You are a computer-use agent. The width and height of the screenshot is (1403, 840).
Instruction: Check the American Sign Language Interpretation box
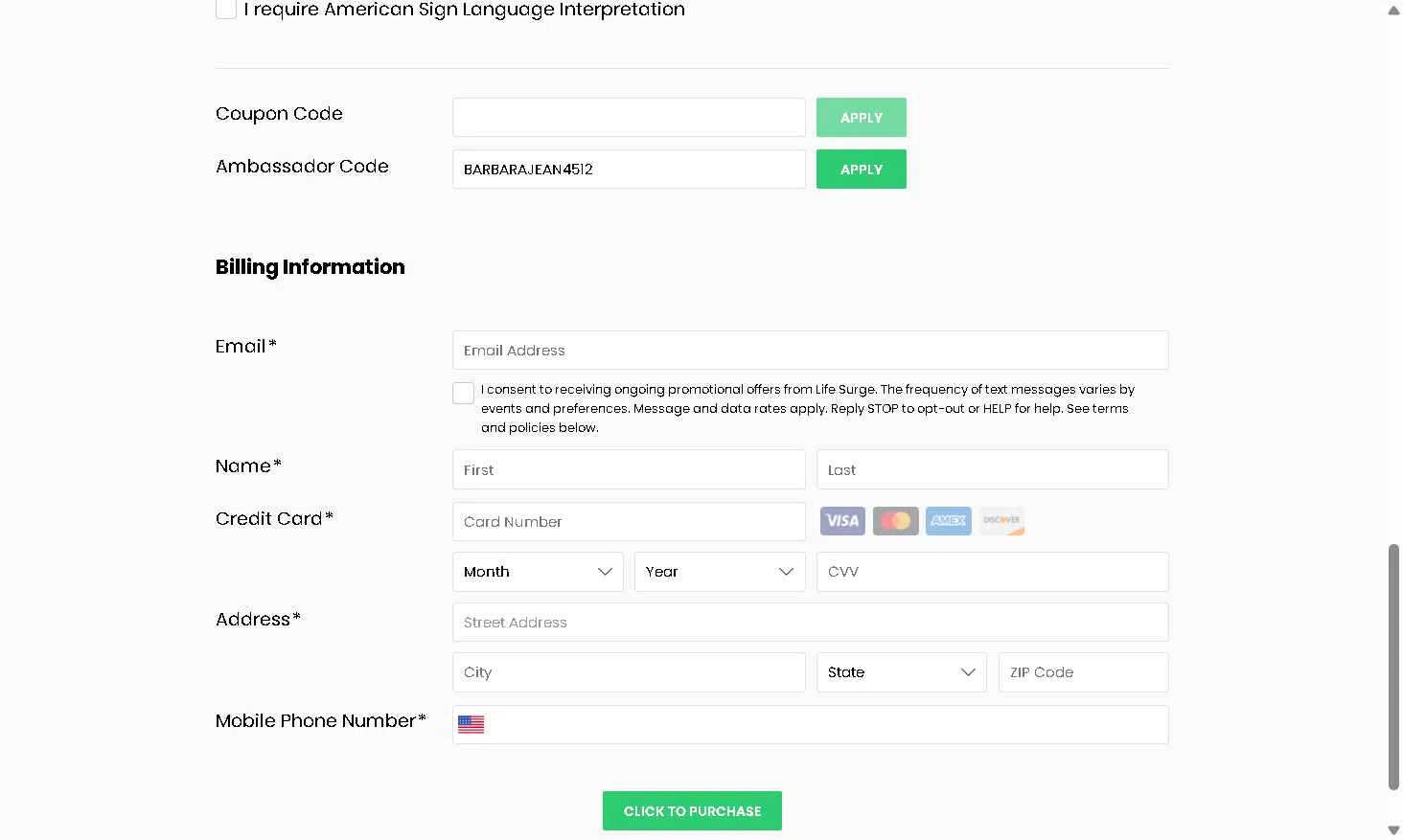point(226,10)
